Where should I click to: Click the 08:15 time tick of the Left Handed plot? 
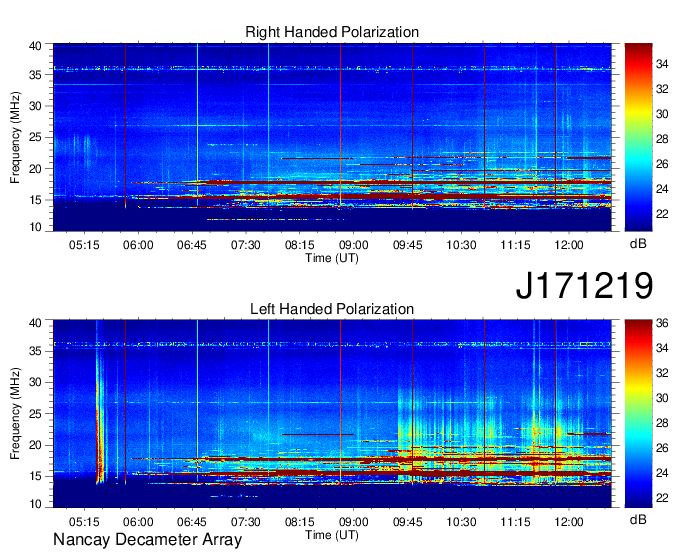point(300,522)
